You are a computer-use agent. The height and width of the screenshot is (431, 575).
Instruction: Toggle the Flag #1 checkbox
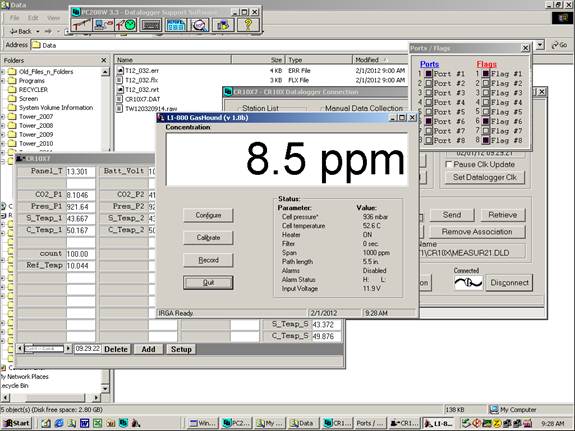pyautogui.click(x=486, y=74)
